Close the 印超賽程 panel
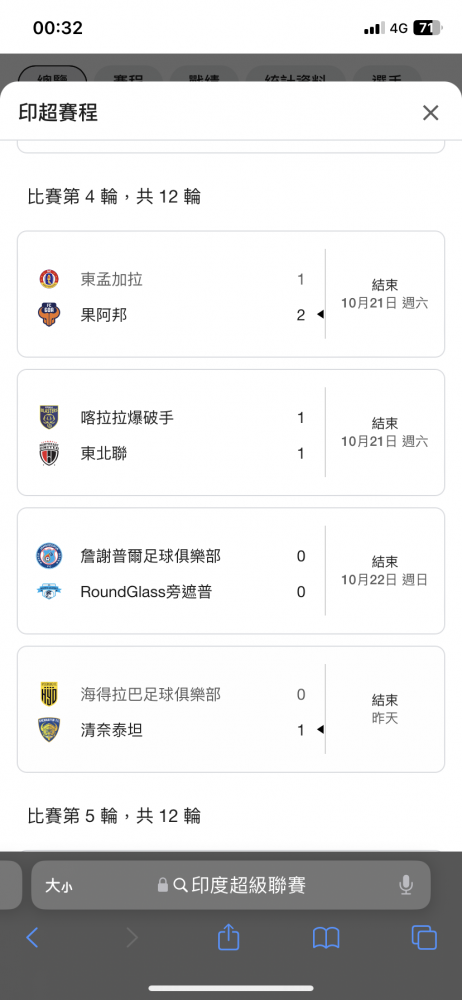This screenshot has width=462, height=1000. (x=431, y=114)
